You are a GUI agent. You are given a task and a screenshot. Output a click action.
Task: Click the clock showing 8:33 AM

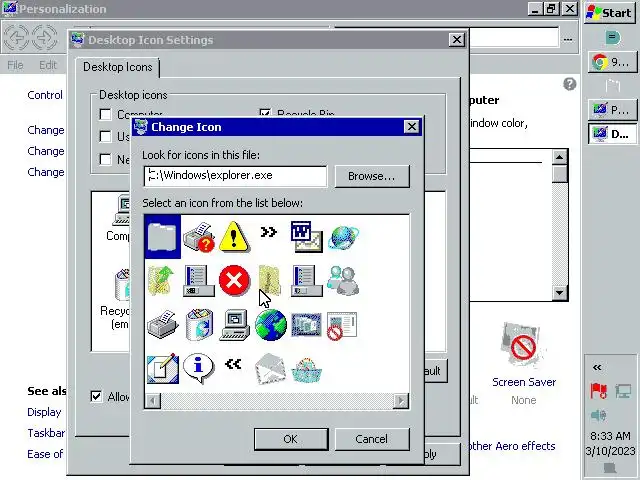point(610,436)
